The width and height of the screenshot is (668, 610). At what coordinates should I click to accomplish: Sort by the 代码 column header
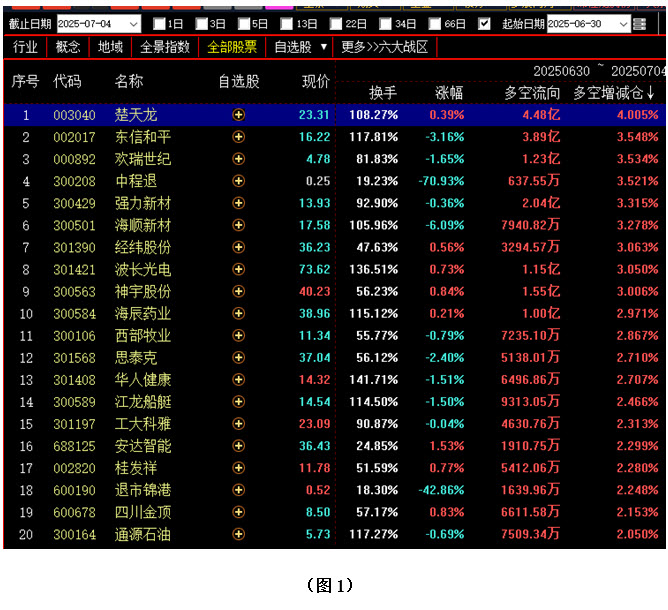pos(67,81)
